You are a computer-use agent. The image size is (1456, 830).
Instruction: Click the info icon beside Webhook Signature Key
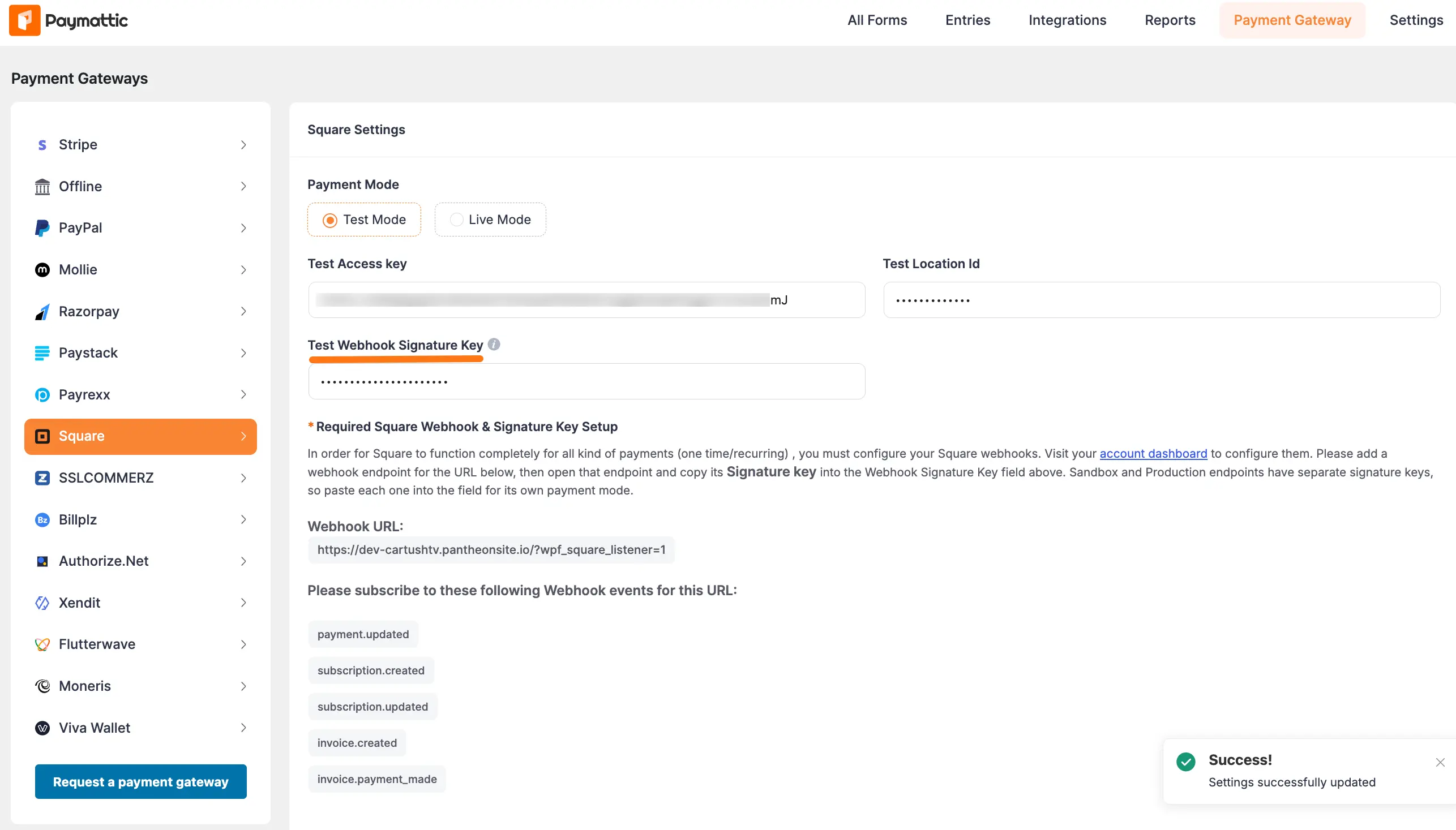point(494,345)
